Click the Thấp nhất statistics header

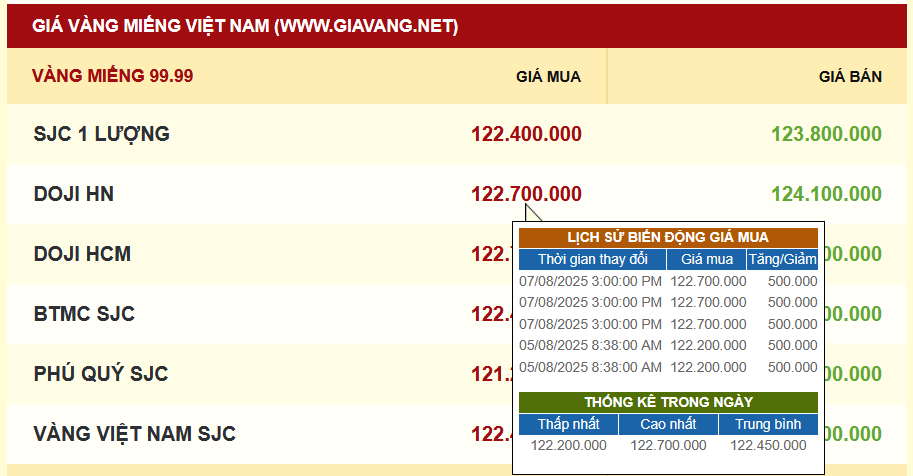[x=568, y=424]
